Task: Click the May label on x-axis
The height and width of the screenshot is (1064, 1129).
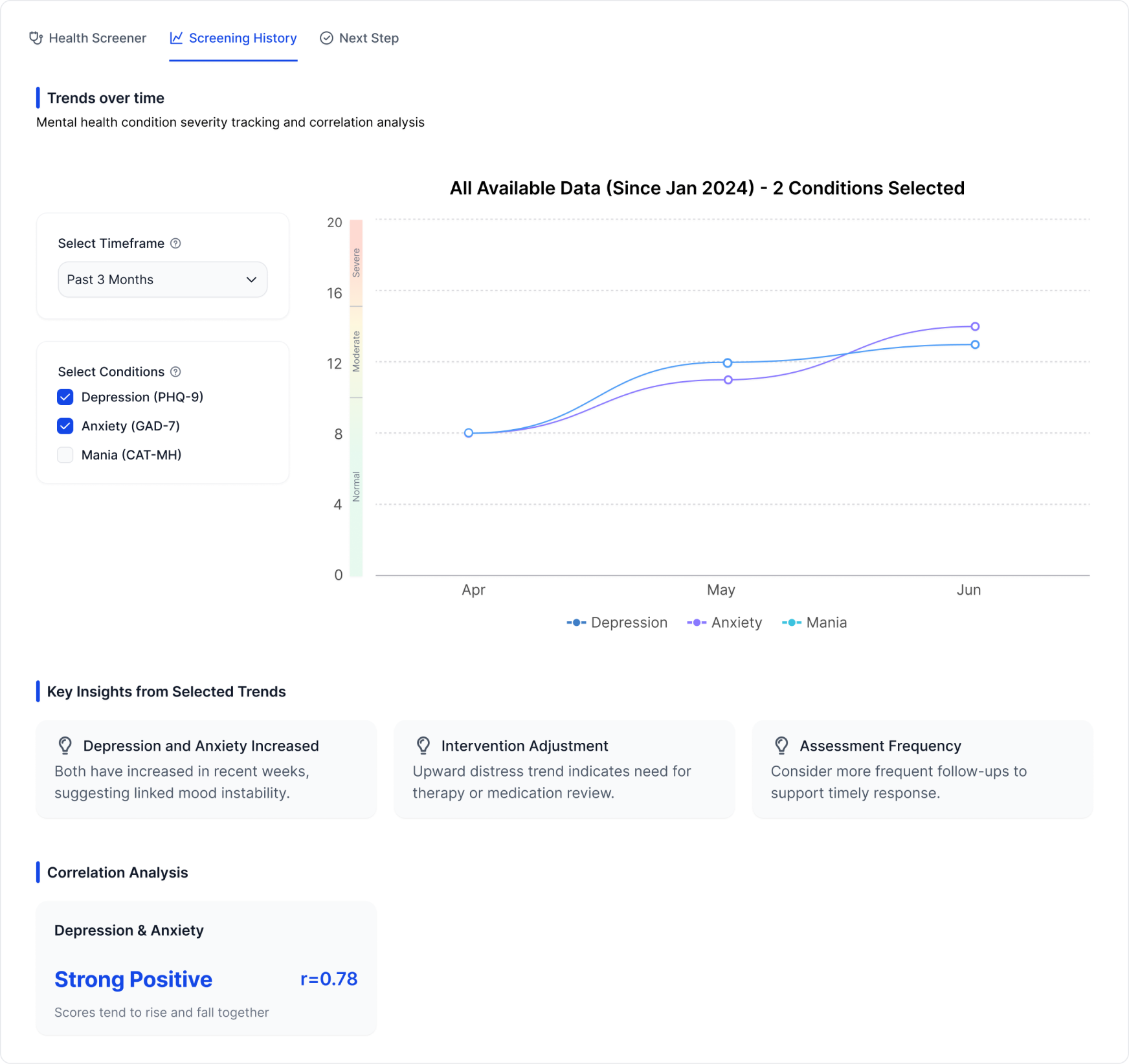Action: [x=721, y=590]
